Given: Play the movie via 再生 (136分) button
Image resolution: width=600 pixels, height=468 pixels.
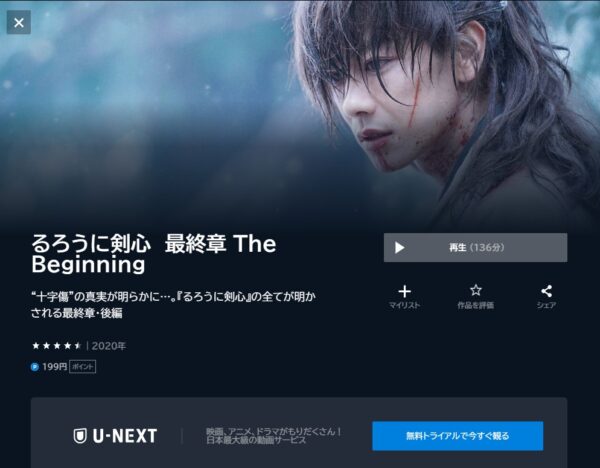Looking at the screenshot, I should (x=475, y=248).
